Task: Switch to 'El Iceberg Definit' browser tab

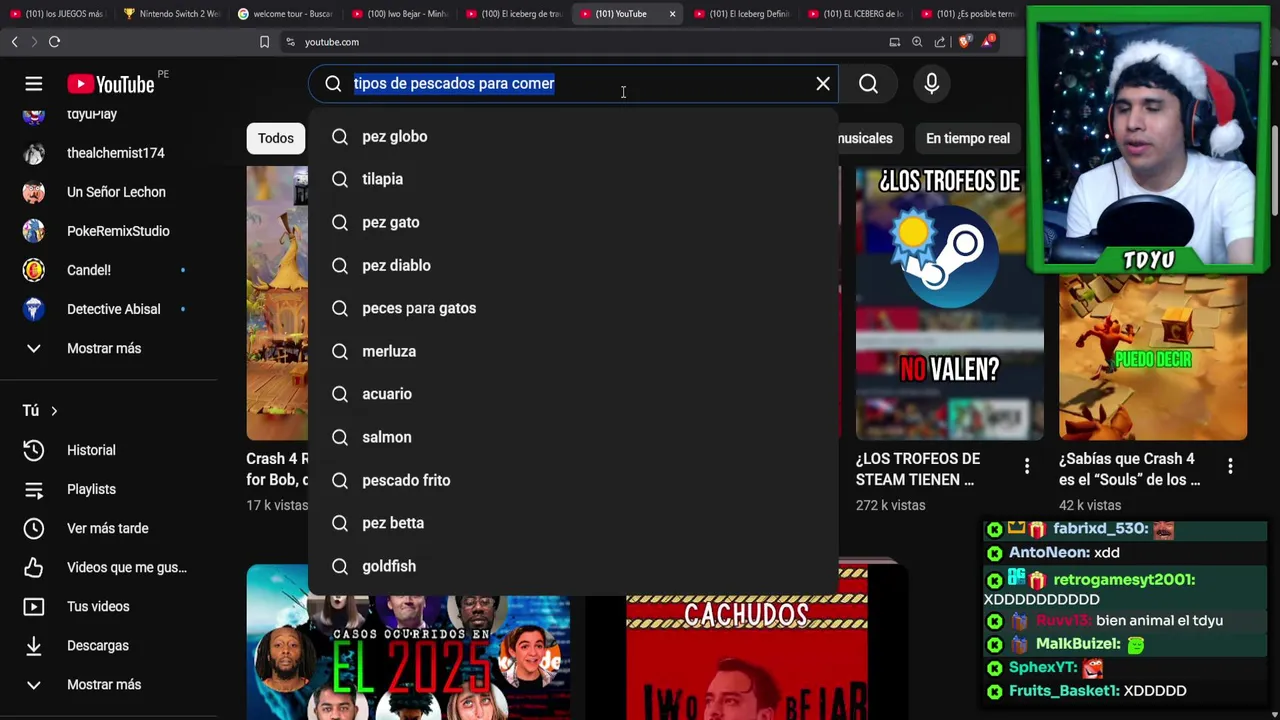Action: 741,14
